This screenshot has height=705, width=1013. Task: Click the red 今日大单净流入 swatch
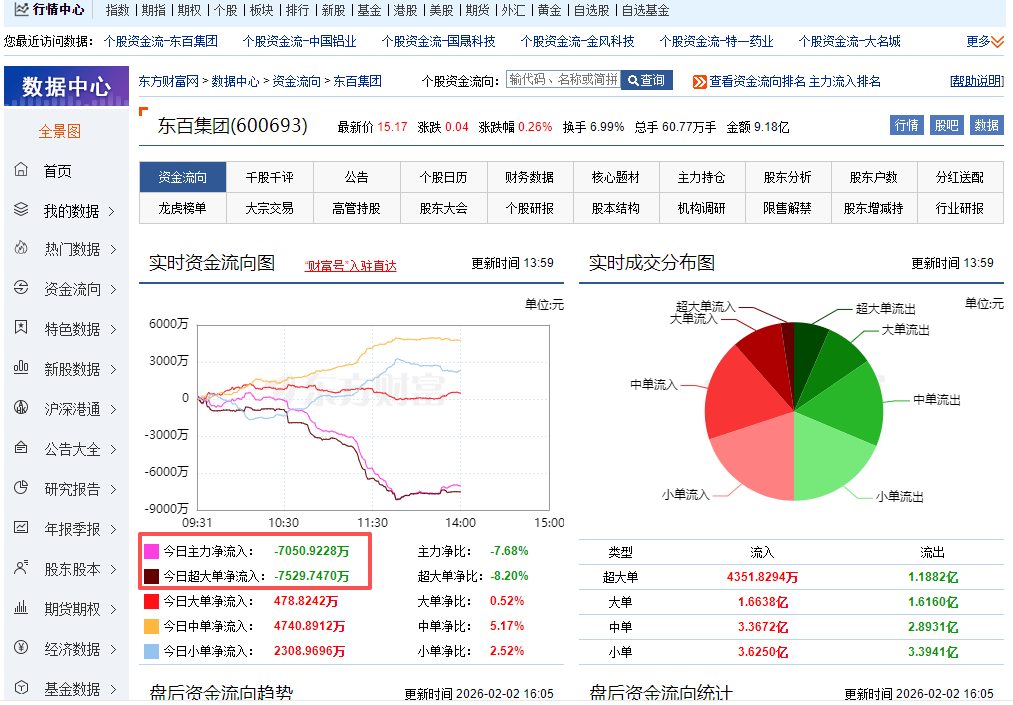pyautogui.click(x=151, y=601)
